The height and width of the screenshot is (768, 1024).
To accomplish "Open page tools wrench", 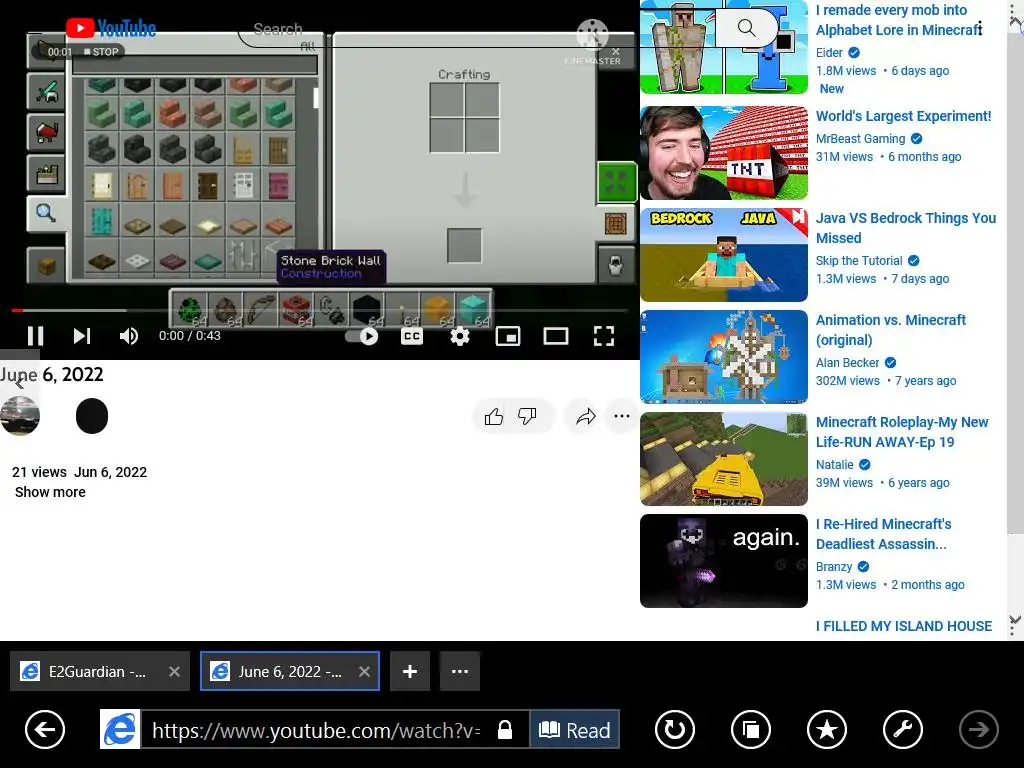I will point(903,729).
